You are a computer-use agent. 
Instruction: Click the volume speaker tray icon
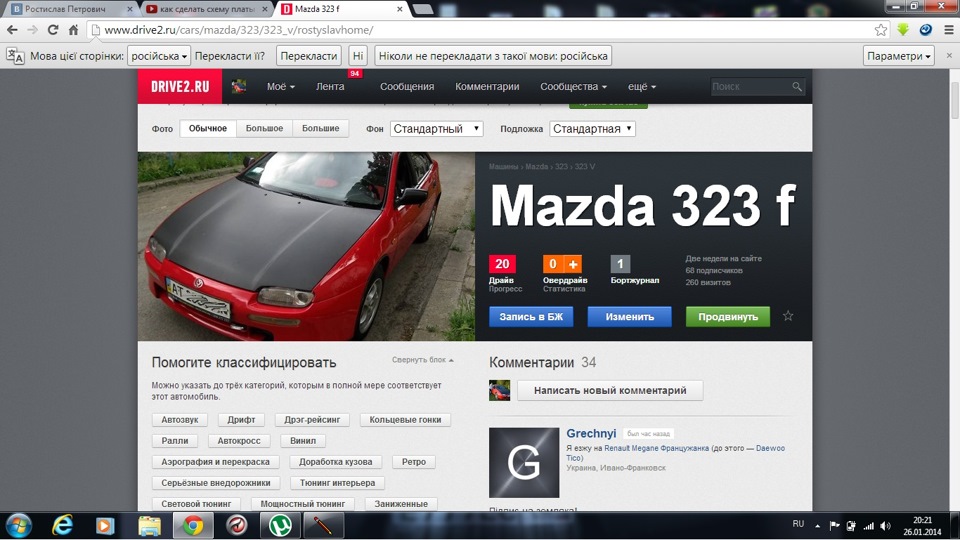[x=885, y=525]
